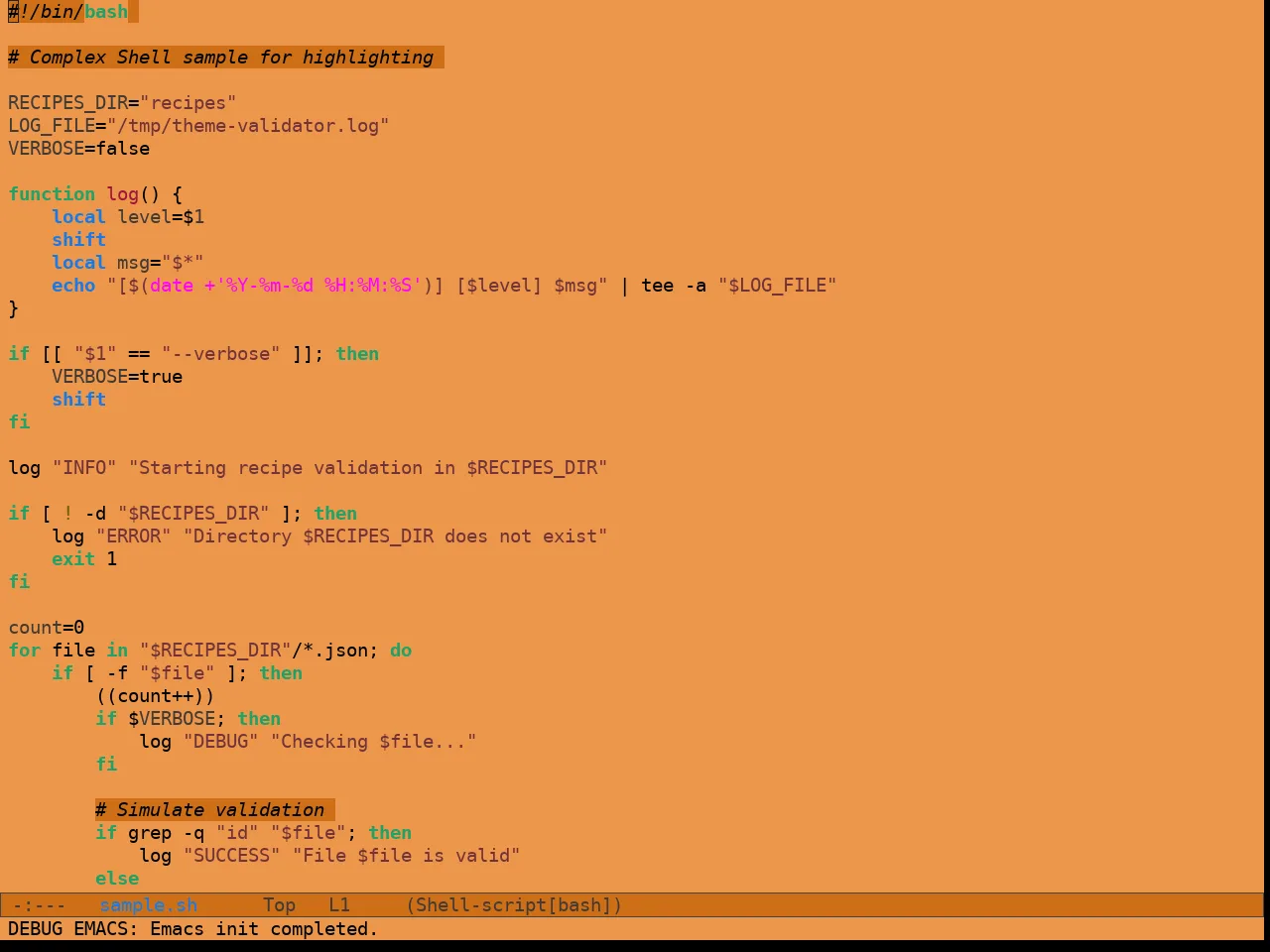Viewport: 1270px width, 952px height.
Task: Click the log "SUCCESS" File is valid line
Action: [x=329, y=856]
